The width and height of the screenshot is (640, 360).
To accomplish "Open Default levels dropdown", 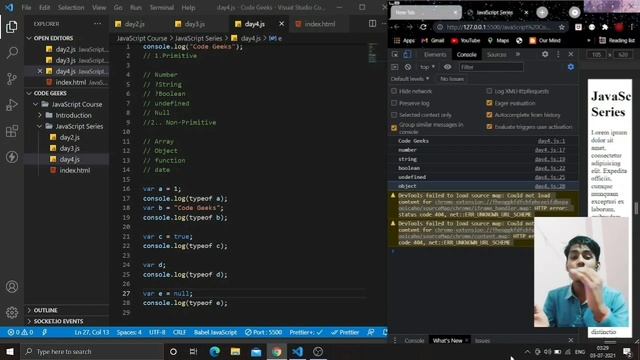I will point(410,79).
